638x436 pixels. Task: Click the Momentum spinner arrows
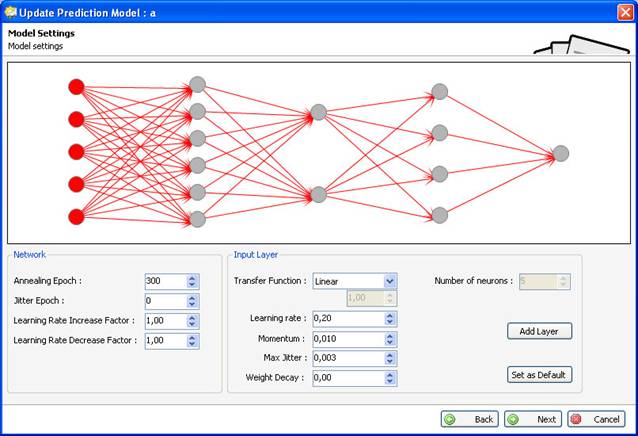coord(390,338)
